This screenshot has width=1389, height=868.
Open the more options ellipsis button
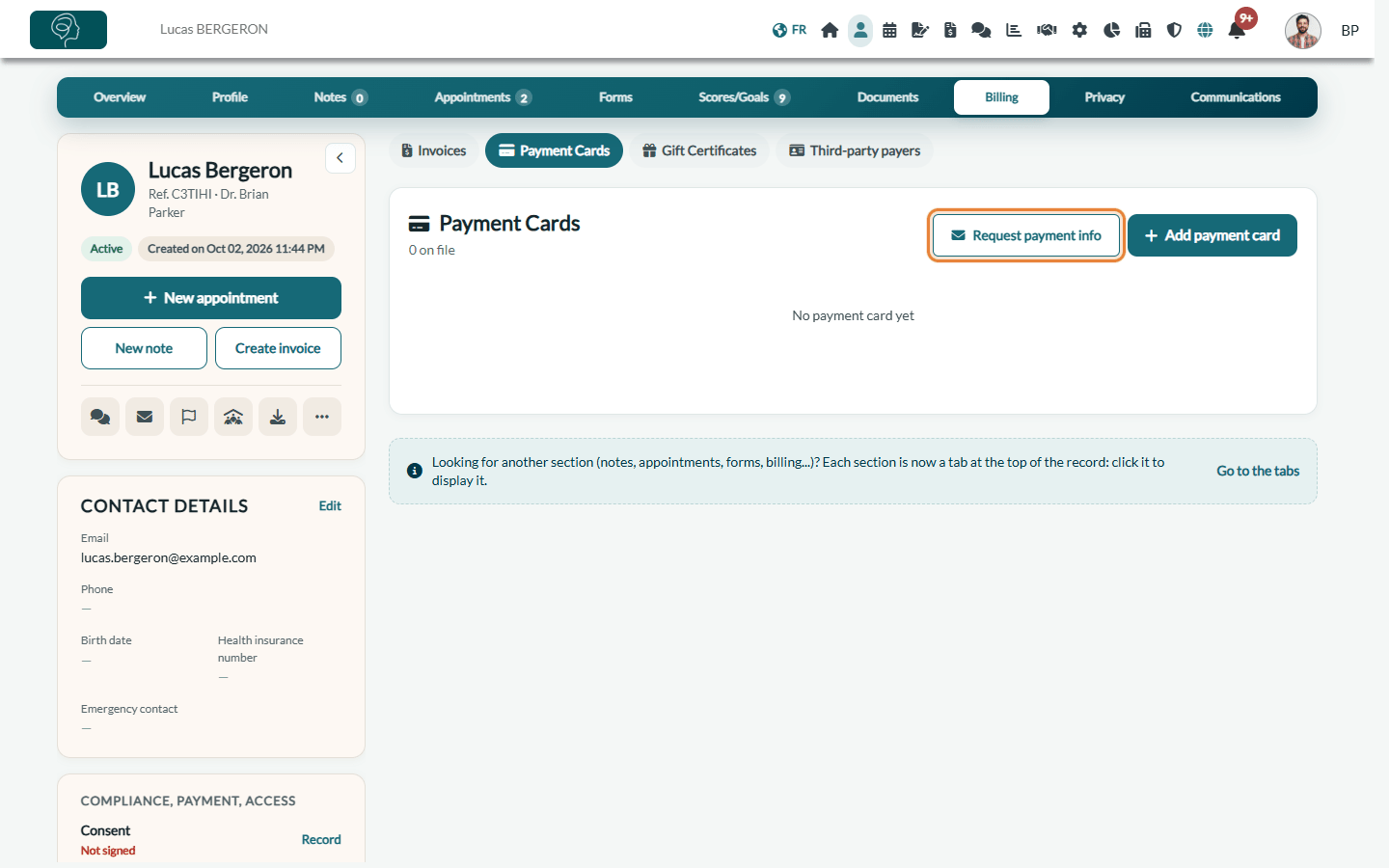point(322,417)
